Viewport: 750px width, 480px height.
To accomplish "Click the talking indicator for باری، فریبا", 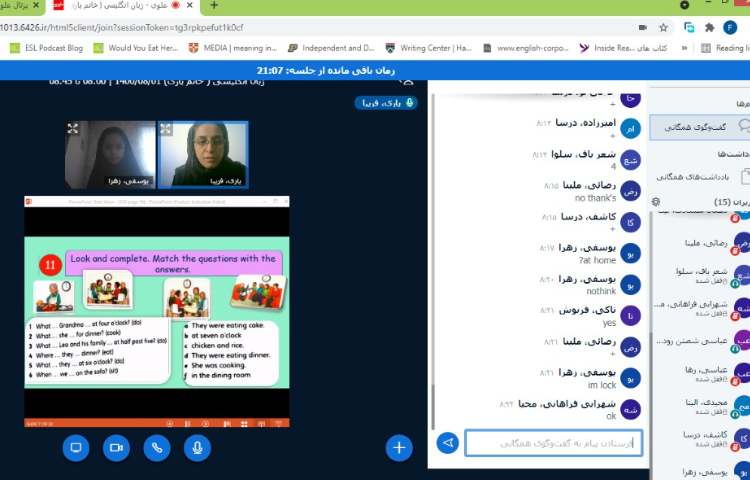I will [x=385, y=103].
